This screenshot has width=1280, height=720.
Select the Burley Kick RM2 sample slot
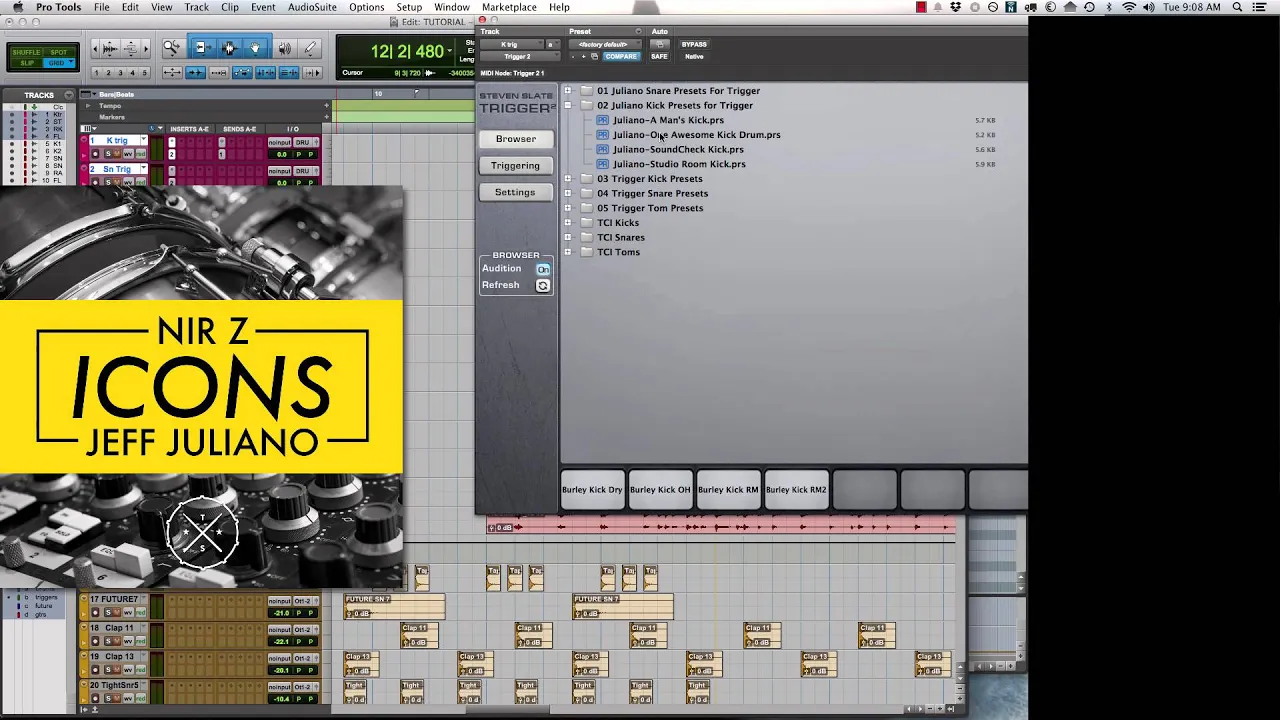click(796, 490)
